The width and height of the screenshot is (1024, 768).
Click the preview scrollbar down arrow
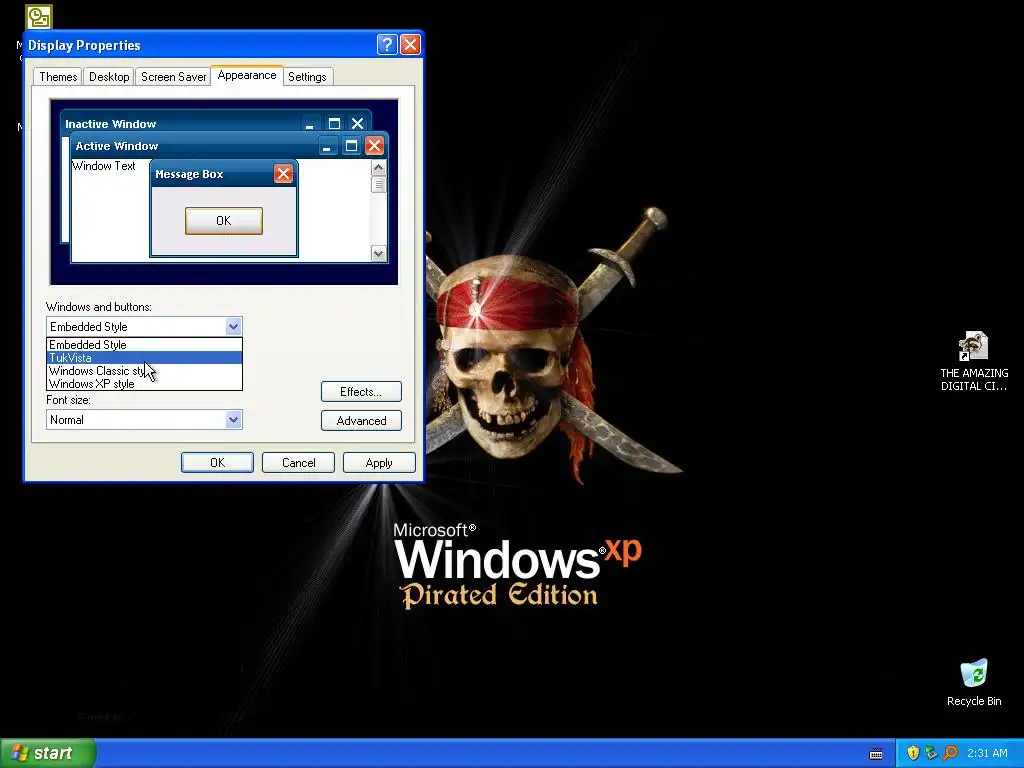tap(379, 253)
